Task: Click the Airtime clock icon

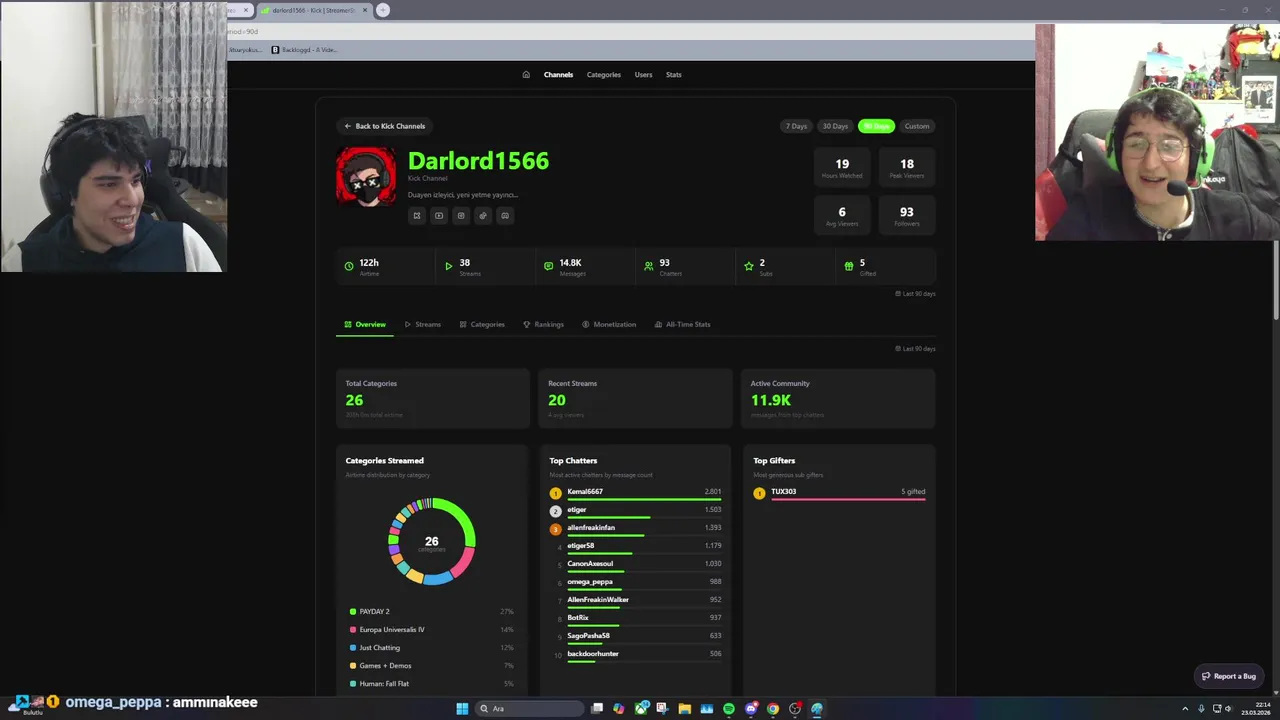Action: pos(349,266)
